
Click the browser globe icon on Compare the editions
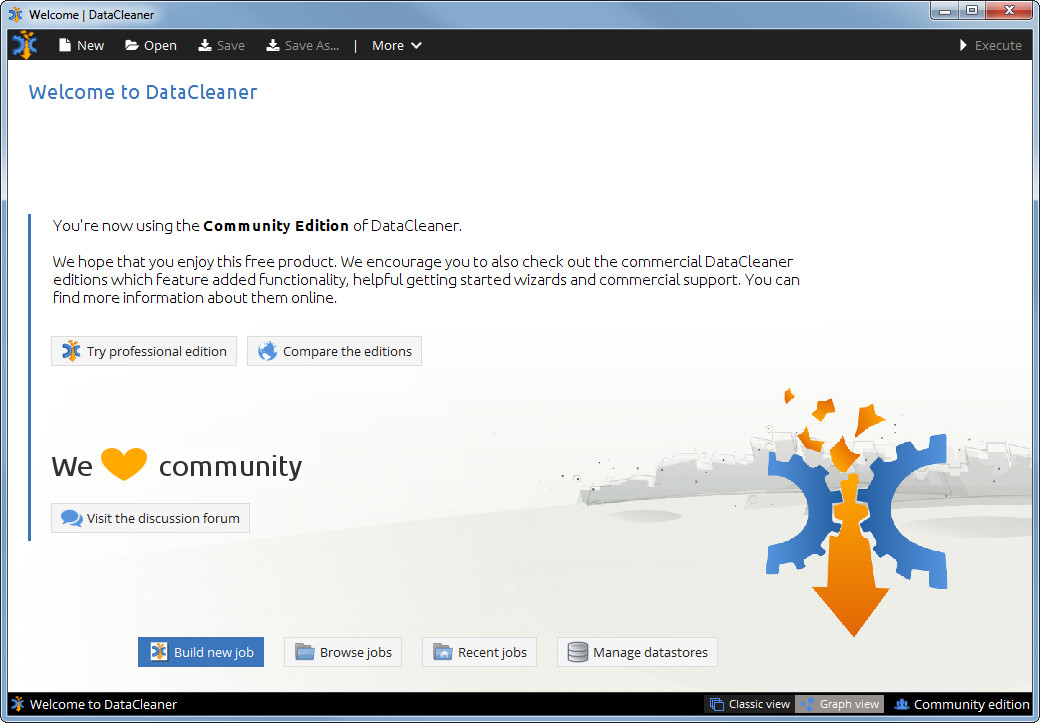coord(267,351)
